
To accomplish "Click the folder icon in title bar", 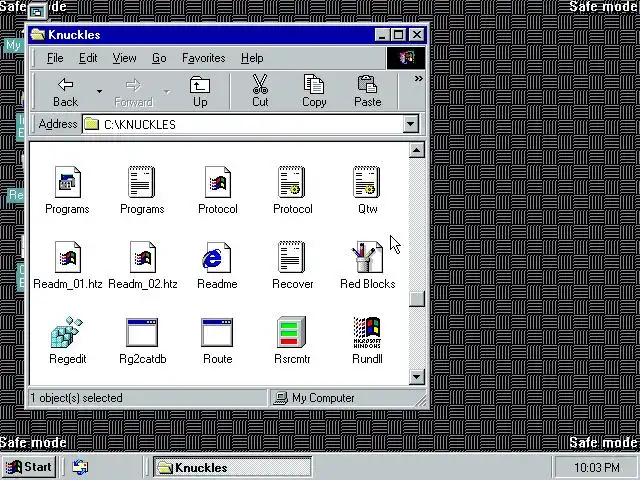I will 38,35.
